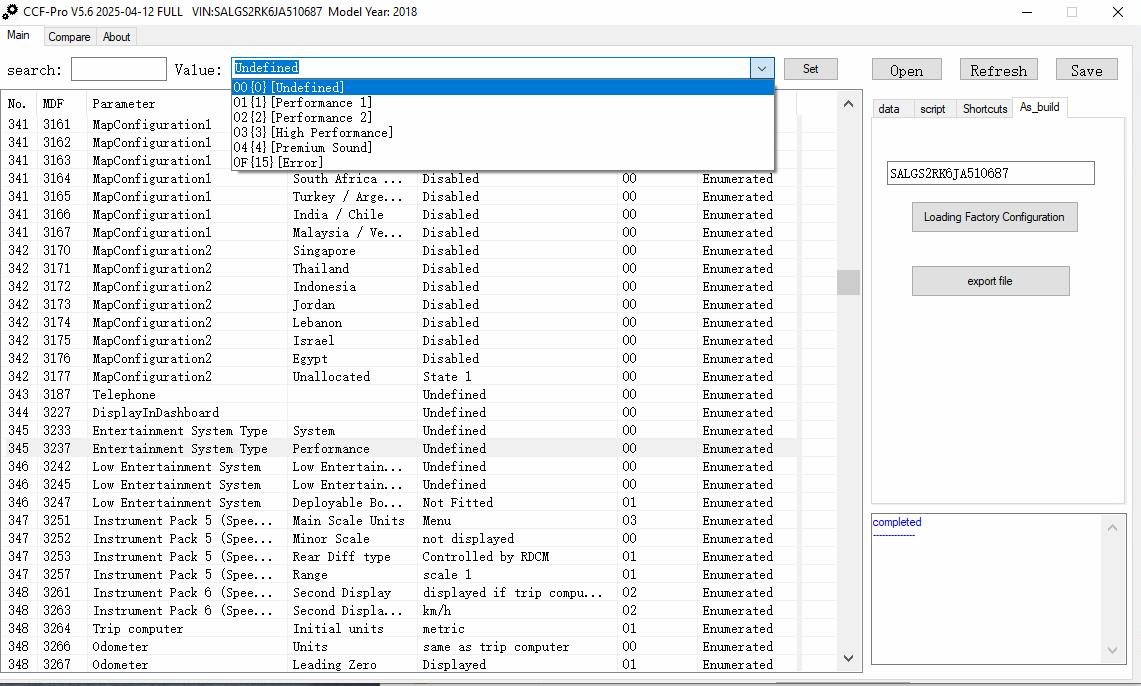Select Entertainment System Type Performance row

(399, 449)
